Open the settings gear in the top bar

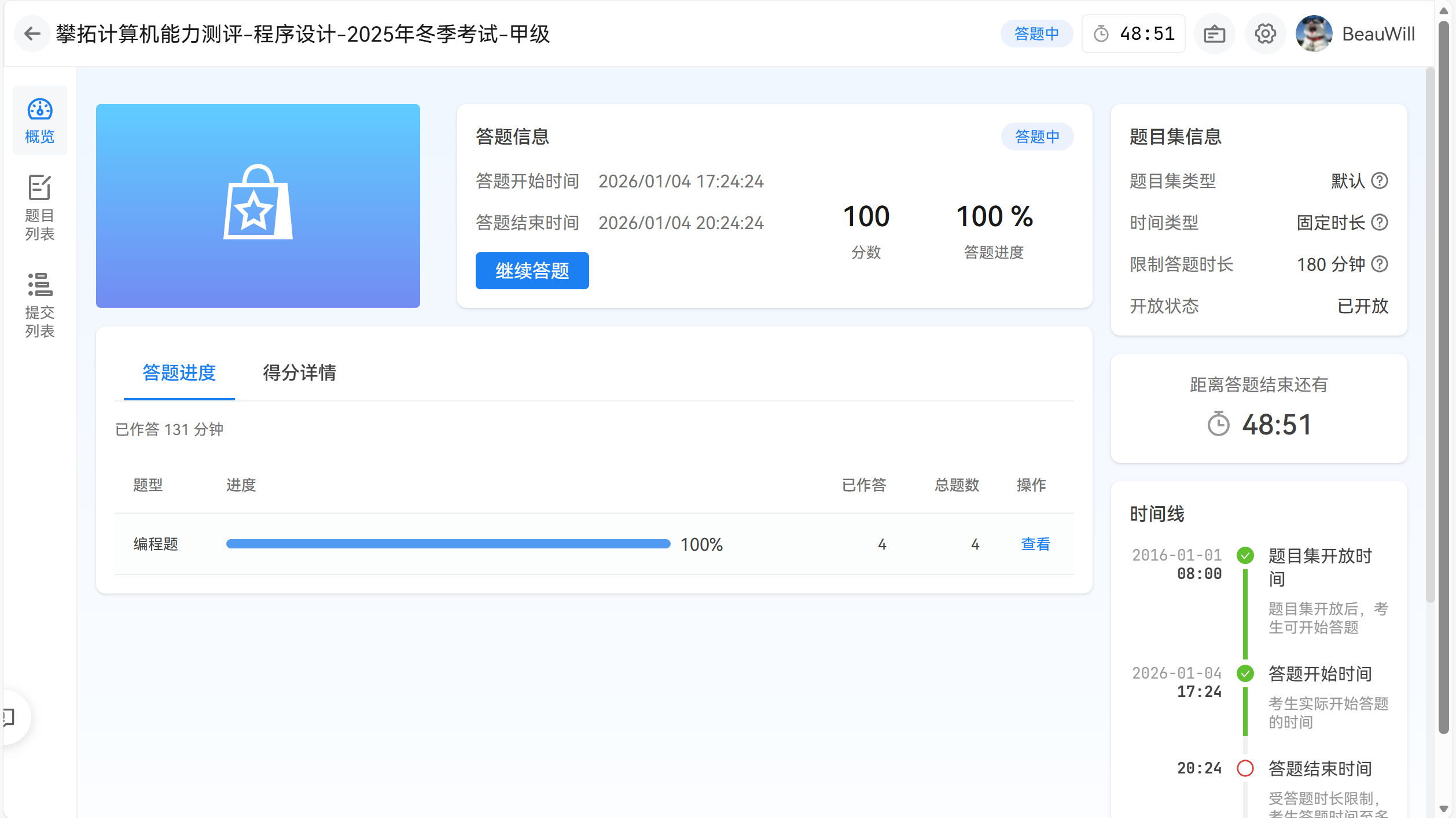(1264, 33)
